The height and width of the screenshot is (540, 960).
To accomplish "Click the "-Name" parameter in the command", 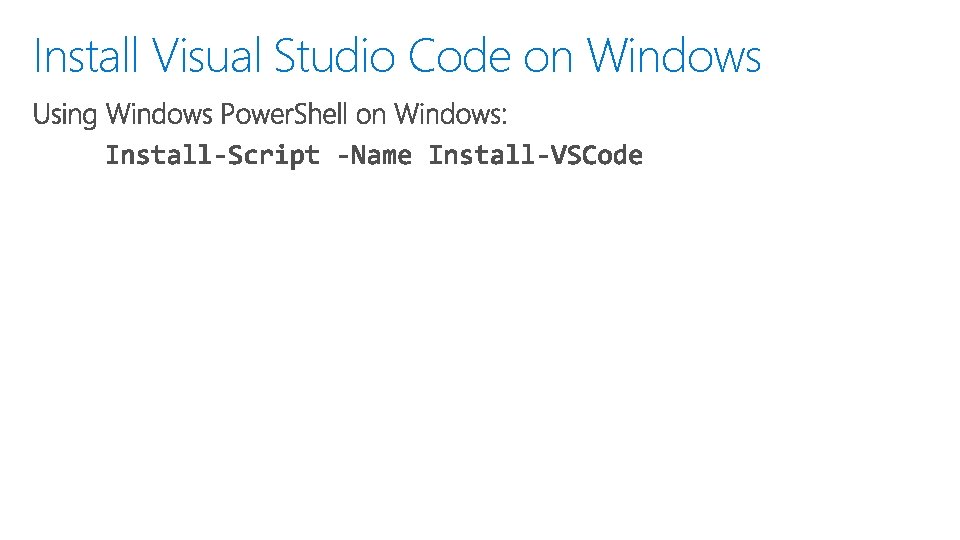I will click(374, 156).
